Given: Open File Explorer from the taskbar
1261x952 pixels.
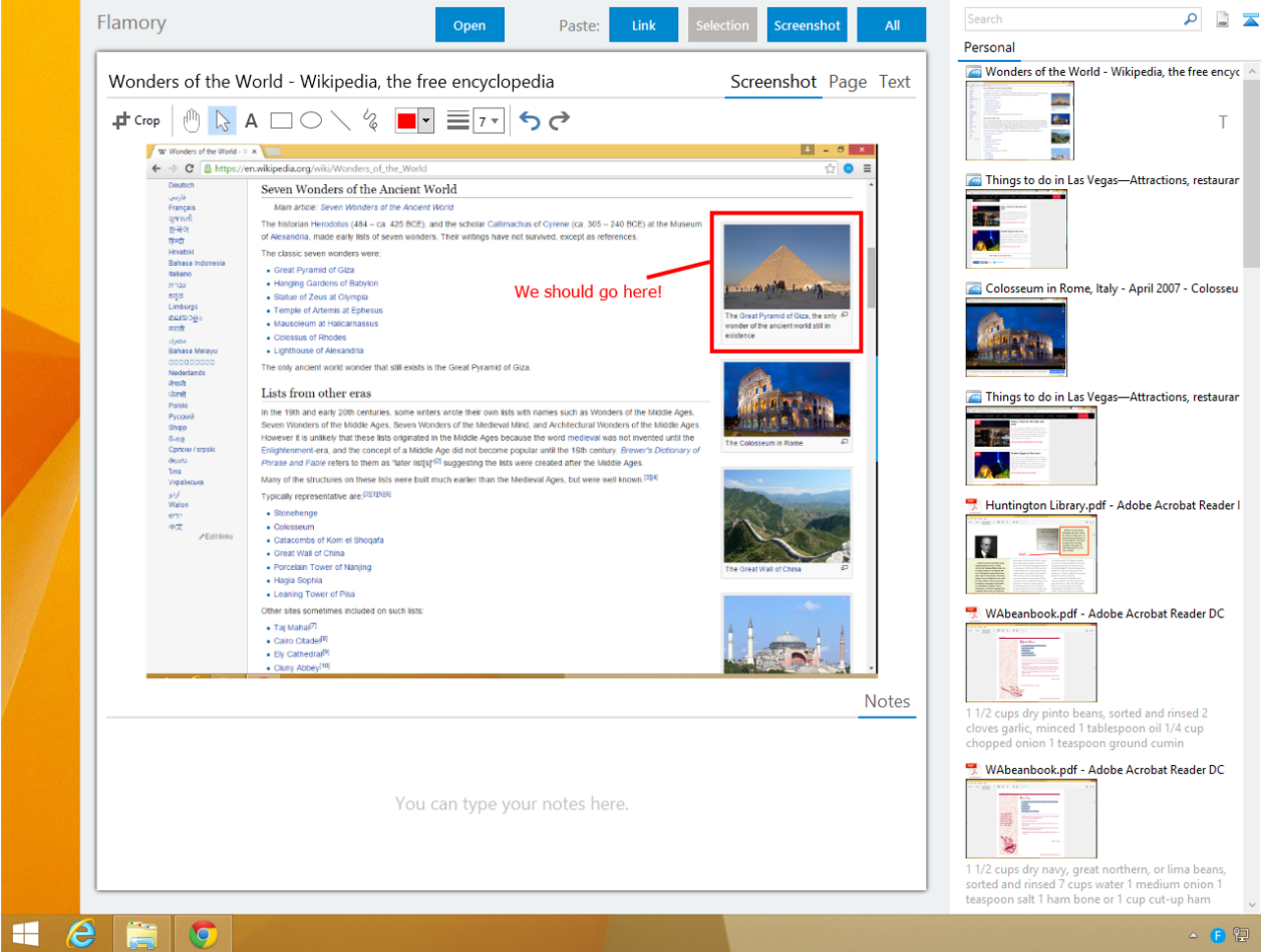Looking at the screenshot, I should pyautogui.click(x=142, y=933).
